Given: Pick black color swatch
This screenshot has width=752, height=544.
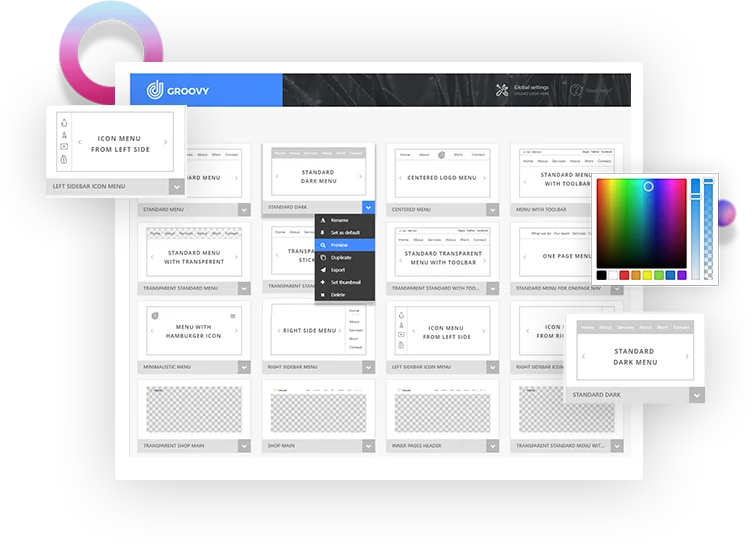Looking at the screenshot, I should [x=601, y=275].
